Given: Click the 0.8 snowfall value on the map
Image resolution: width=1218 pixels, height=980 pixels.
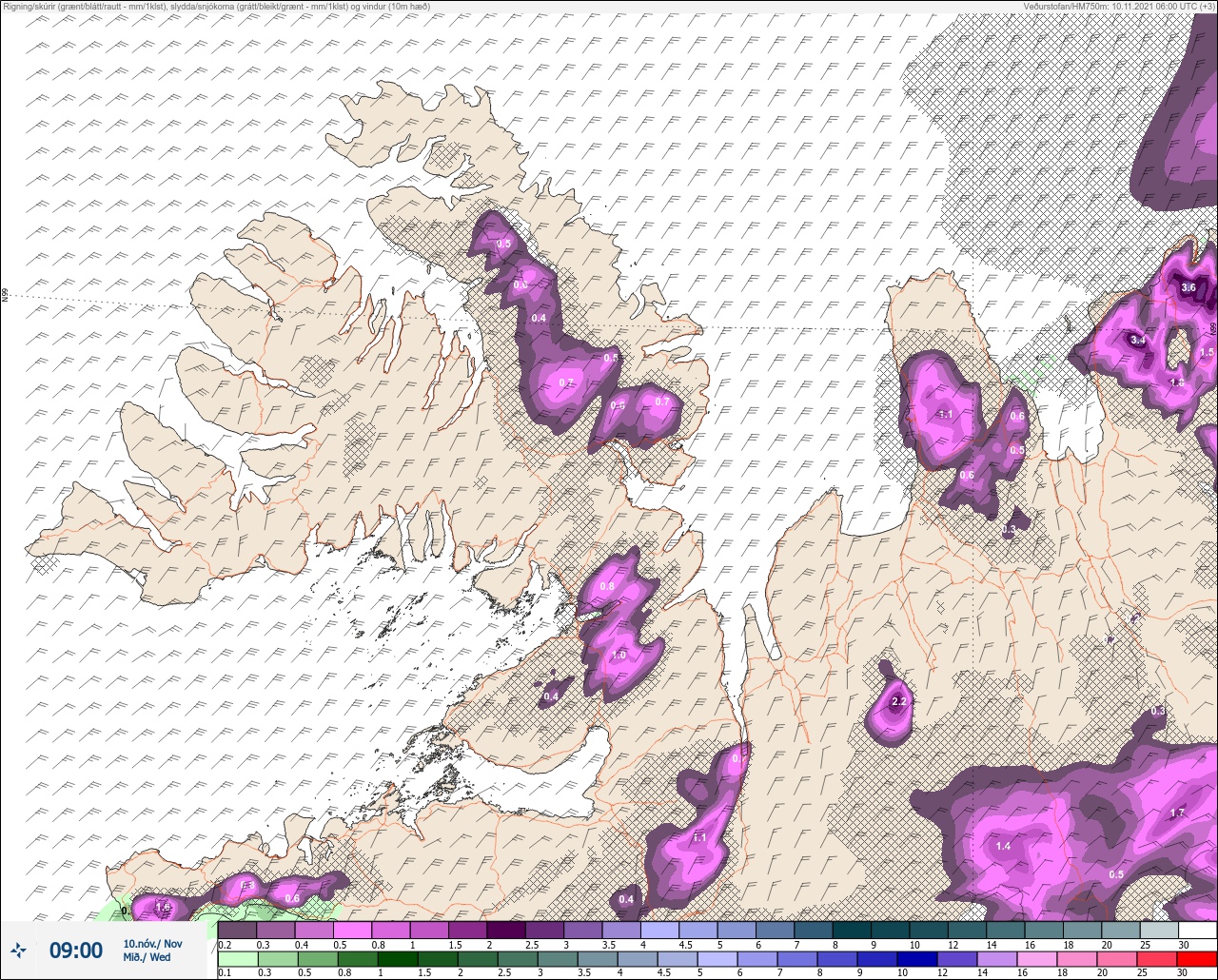Looking at the screenshot, I should coord(606,586).
